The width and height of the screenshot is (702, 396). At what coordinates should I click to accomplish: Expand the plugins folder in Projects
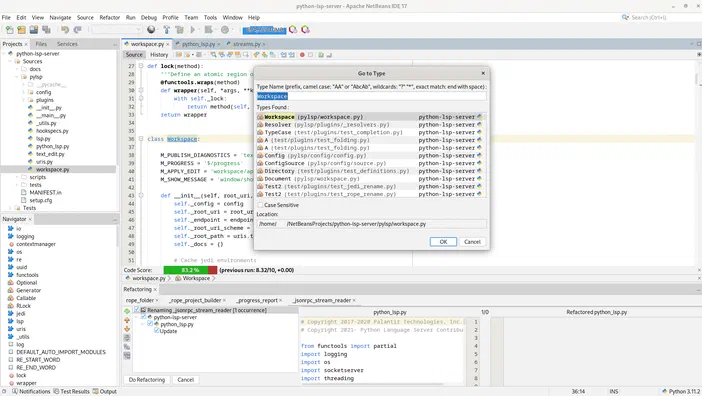pos(23,100)
